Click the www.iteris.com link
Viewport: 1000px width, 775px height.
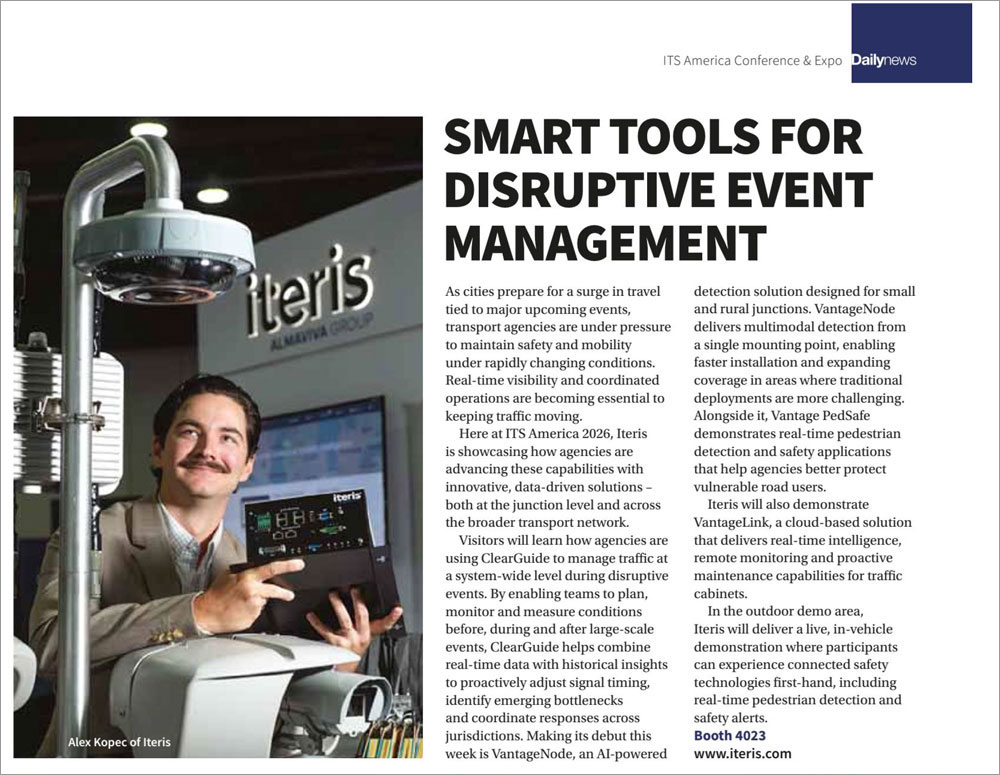point(742,753)
